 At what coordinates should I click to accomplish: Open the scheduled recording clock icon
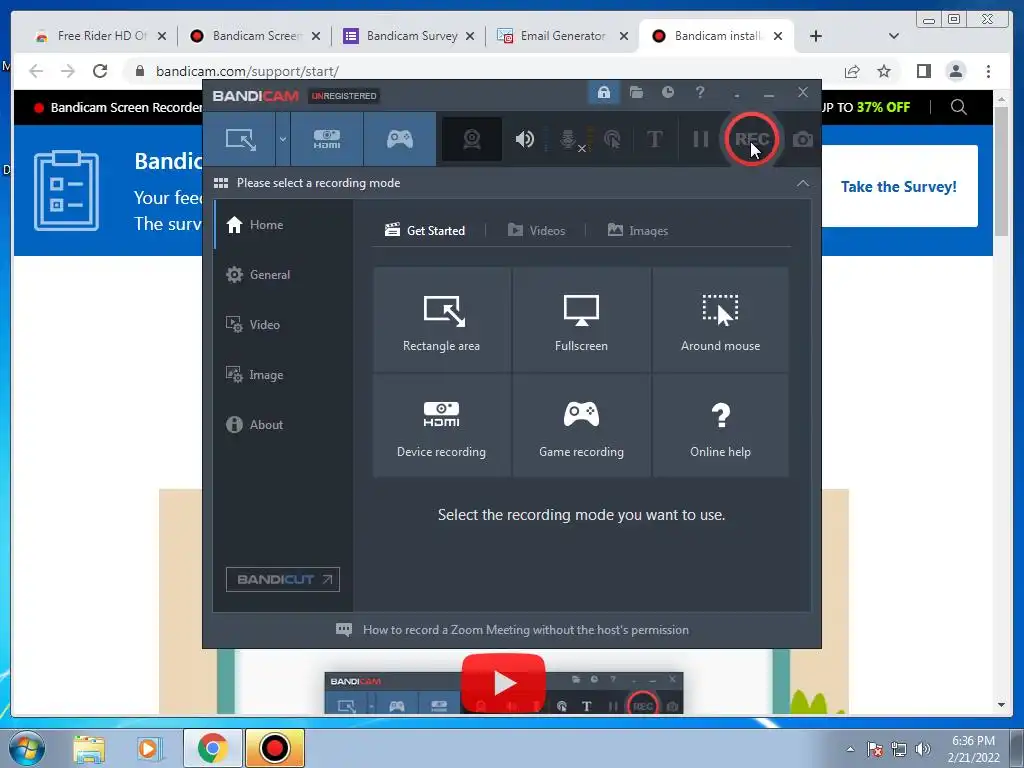pyautogui.click(x=667, y=93)
